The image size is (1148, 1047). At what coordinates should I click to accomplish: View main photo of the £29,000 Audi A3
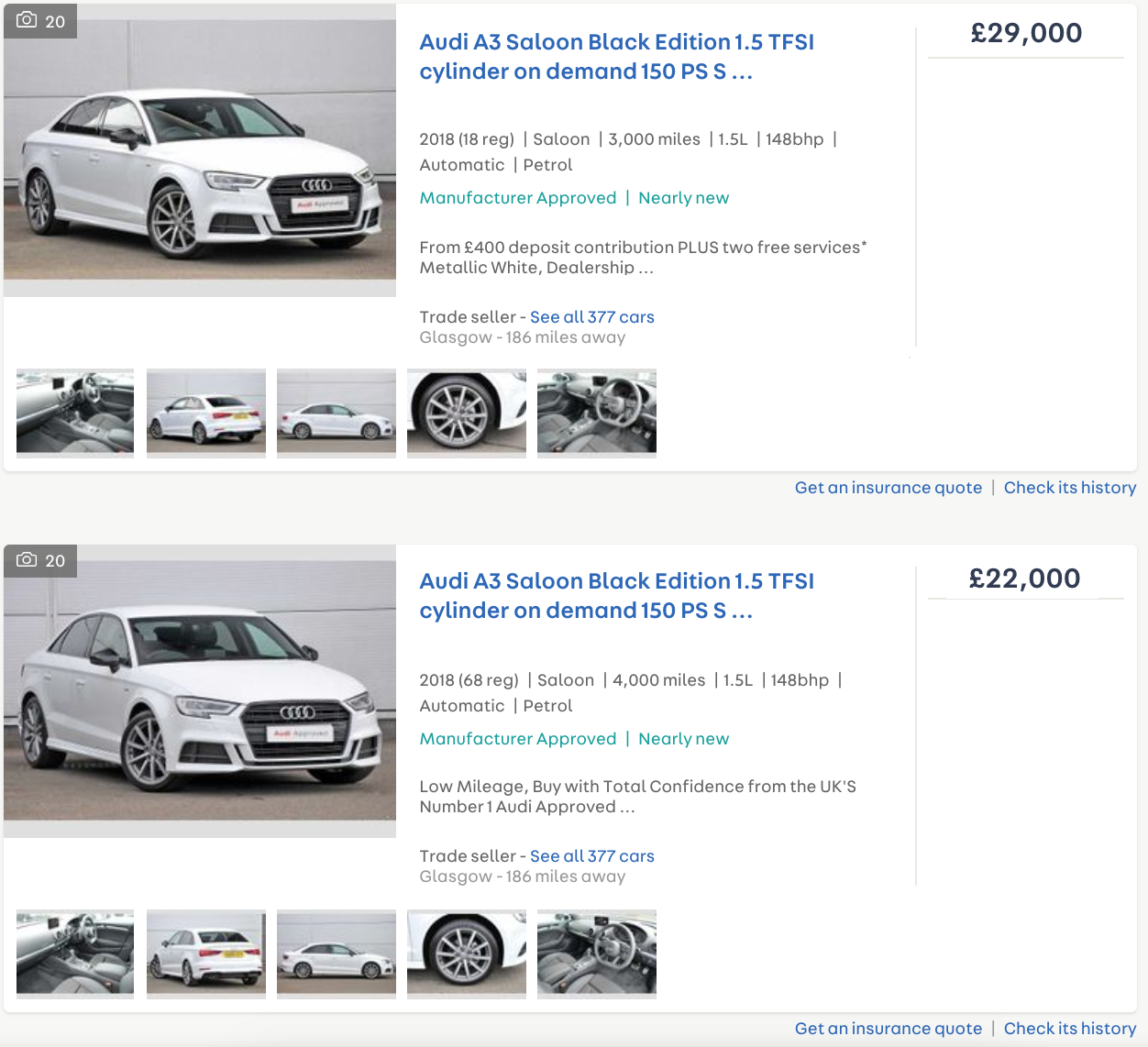coord(200,150)
